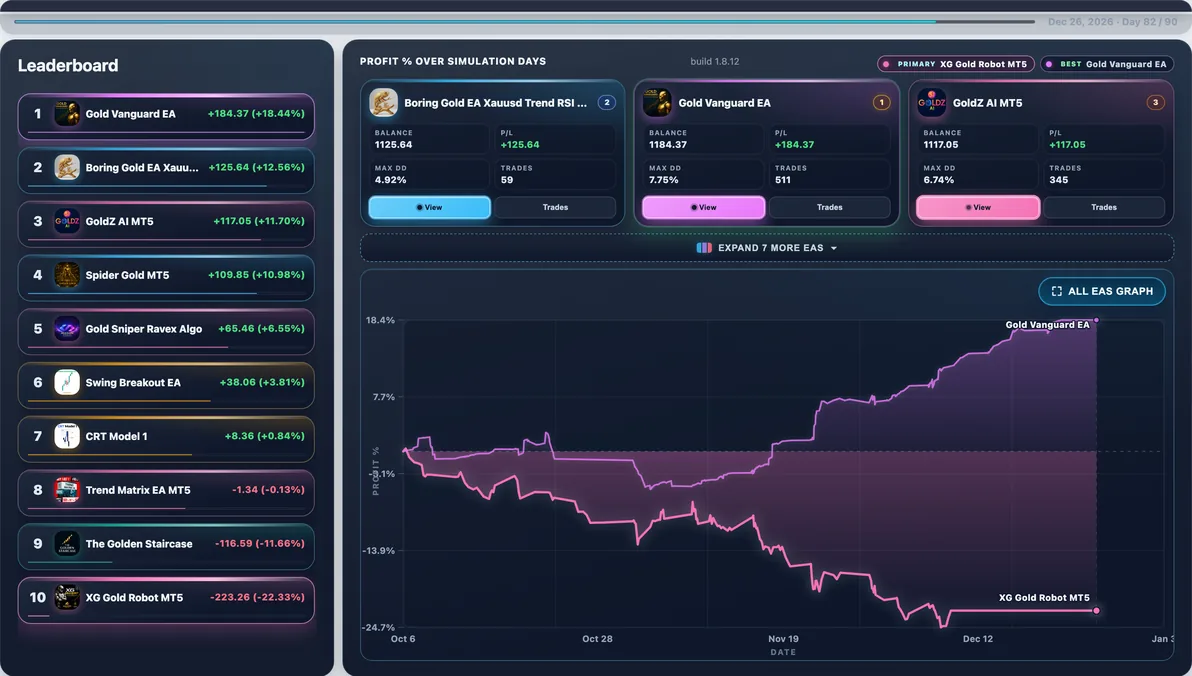Select the XG Gold Robot MT5 leaderboard row

166,600
